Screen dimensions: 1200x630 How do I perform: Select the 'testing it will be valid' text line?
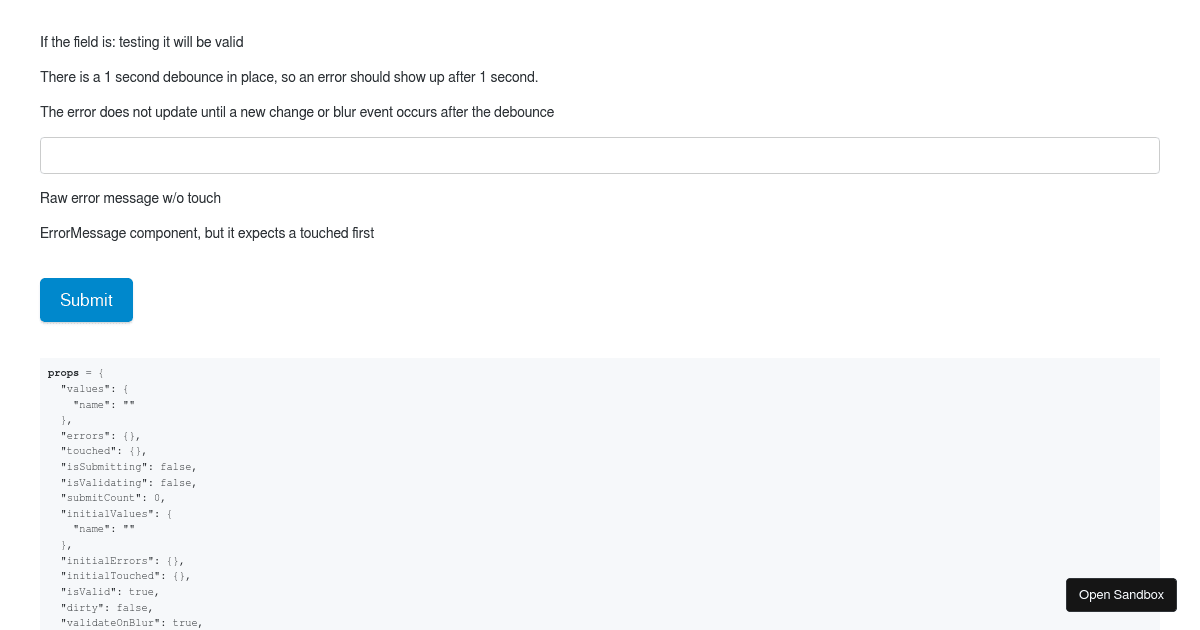point(142,42)
